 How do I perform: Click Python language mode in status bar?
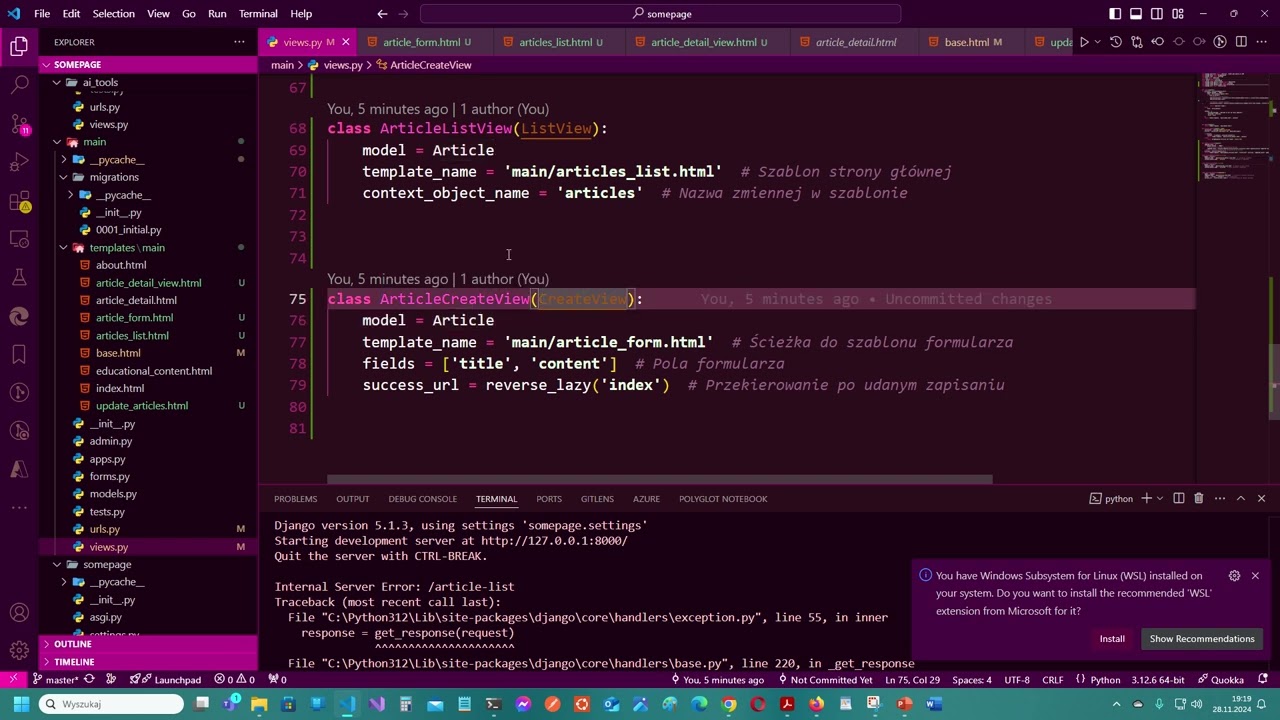click(1105, 680)
